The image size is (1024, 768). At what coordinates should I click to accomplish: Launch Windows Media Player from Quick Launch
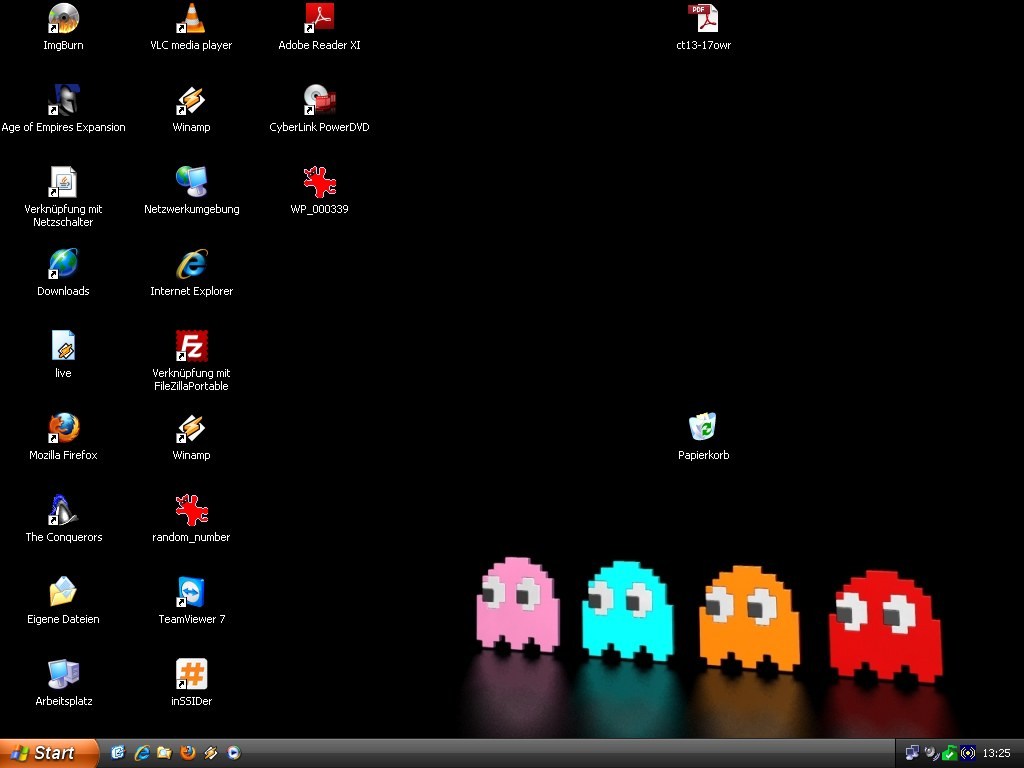pos(234,753)
